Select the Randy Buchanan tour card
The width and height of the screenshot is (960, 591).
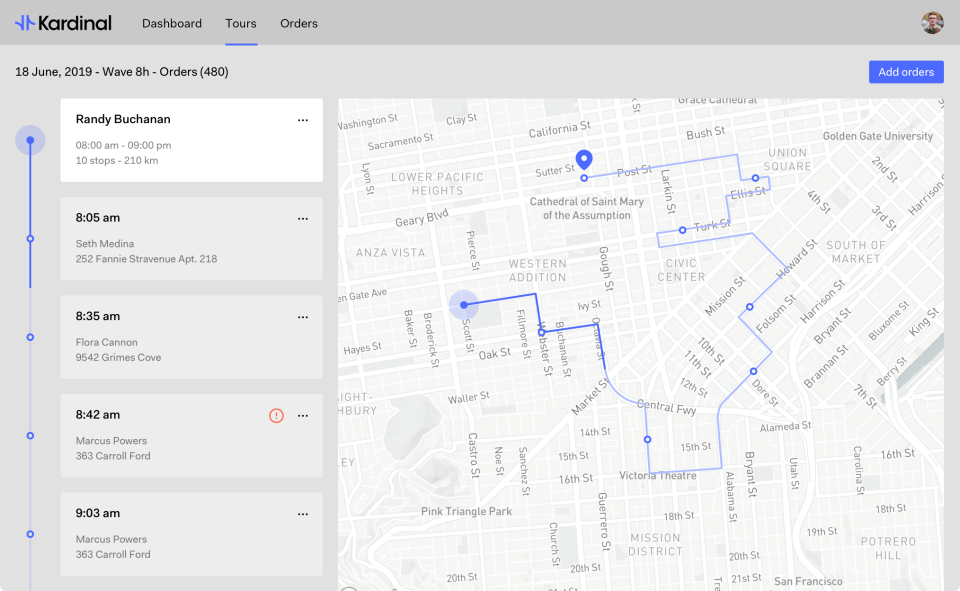tap(192, 140)
